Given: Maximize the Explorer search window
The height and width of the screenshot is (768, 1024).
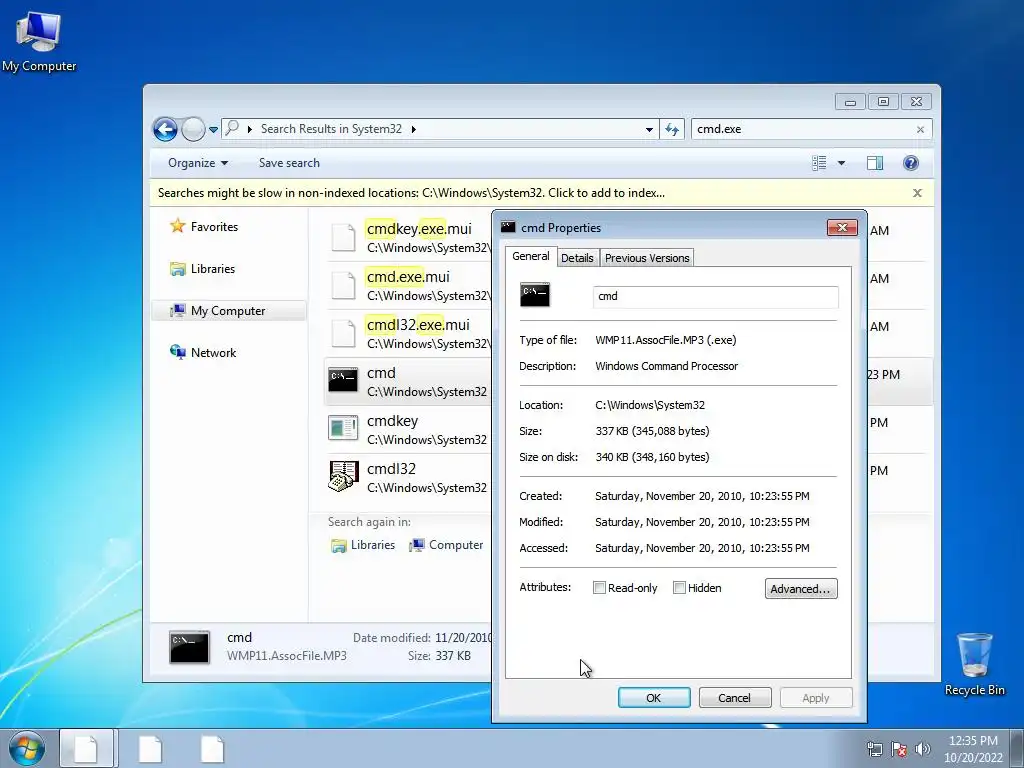Looking at the screenshot, I should click(x=883, y=101).
